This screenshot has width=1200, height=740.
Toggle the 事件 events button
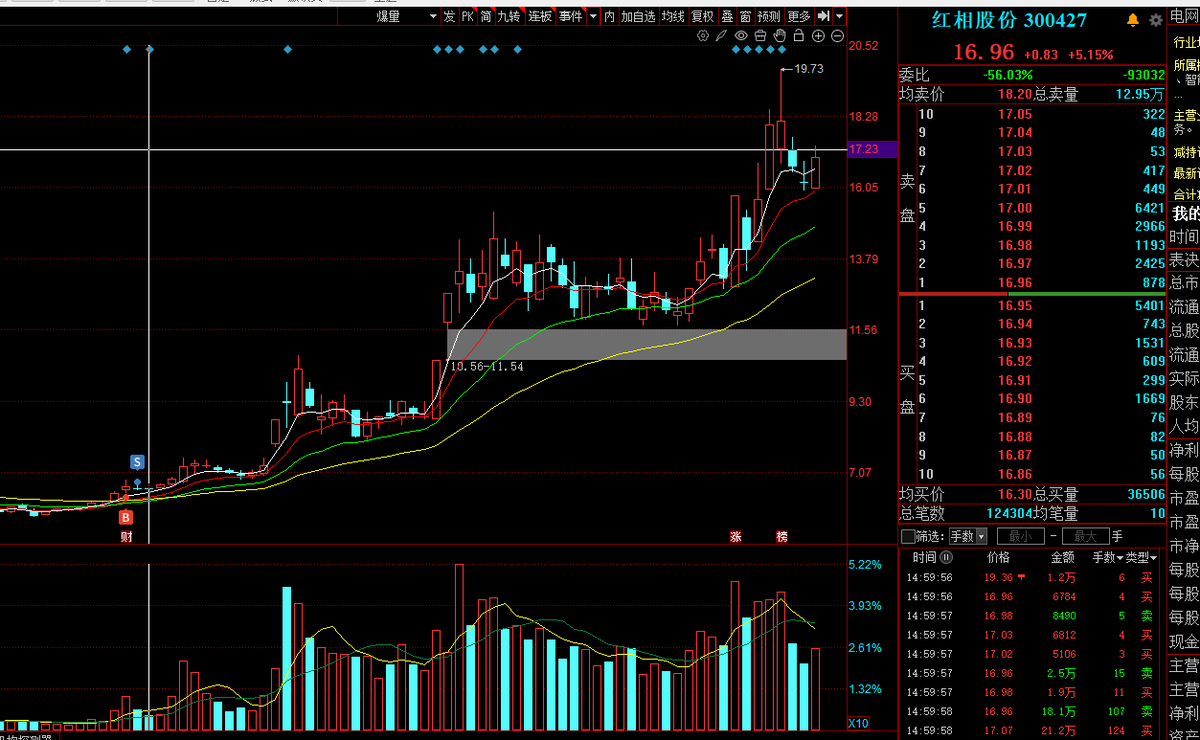click(571, 16)
